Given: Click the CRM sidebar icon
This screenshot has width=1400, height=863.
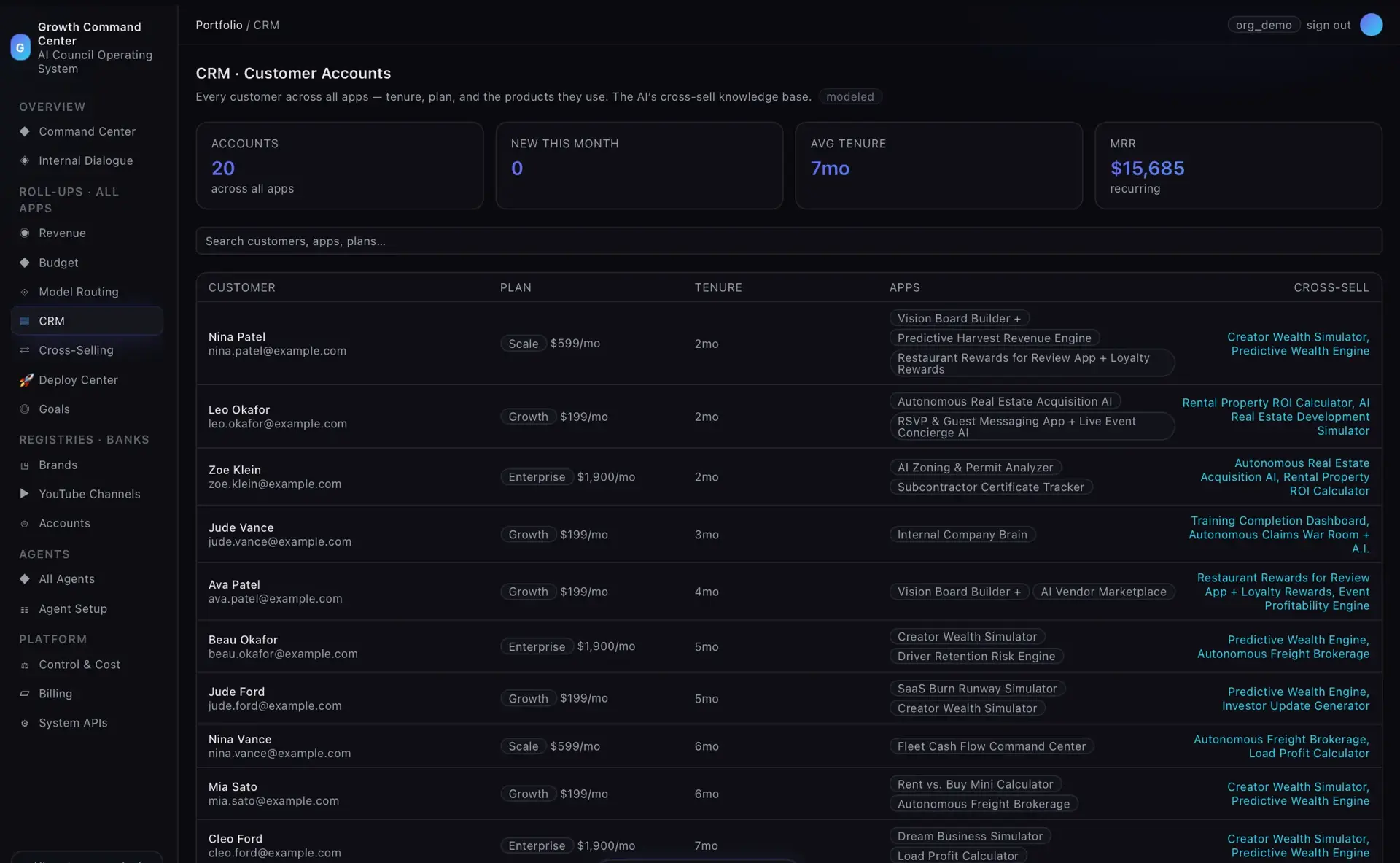Looking at the screenshot, I should pos(25,321).
